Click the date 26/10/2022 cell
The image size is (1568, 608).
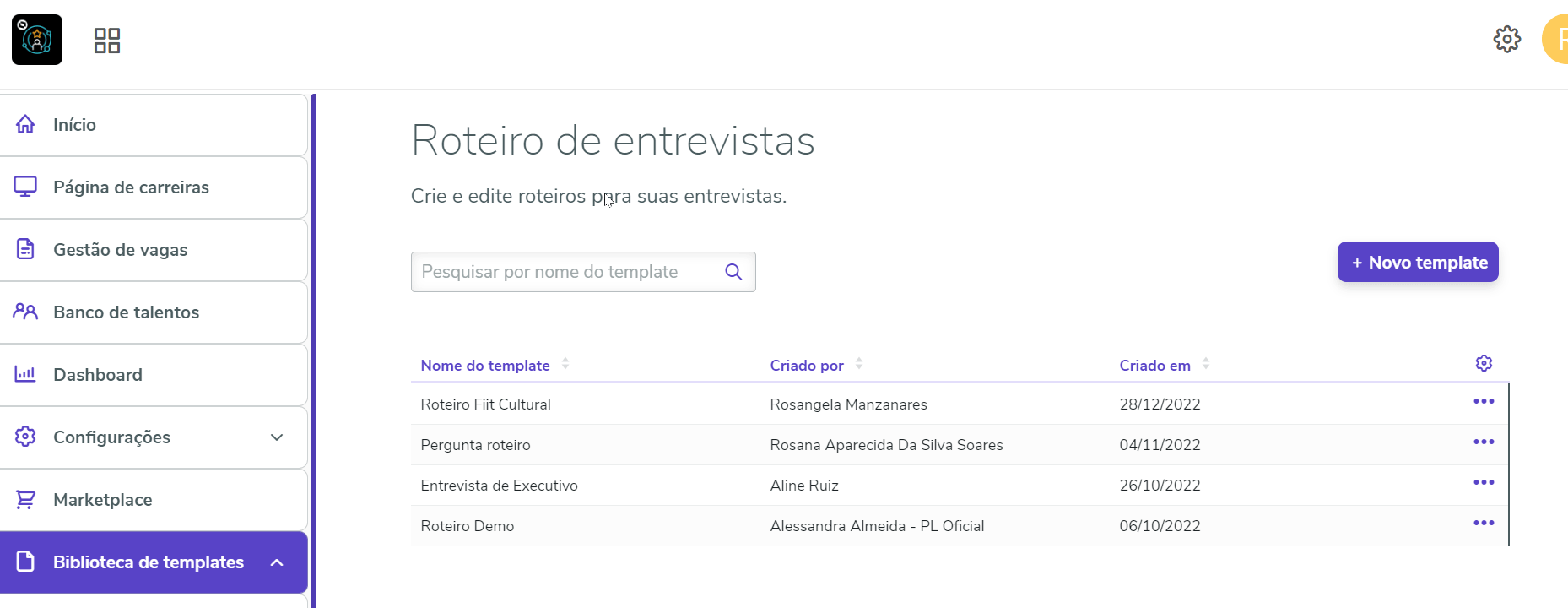(x=1160, y=486)
